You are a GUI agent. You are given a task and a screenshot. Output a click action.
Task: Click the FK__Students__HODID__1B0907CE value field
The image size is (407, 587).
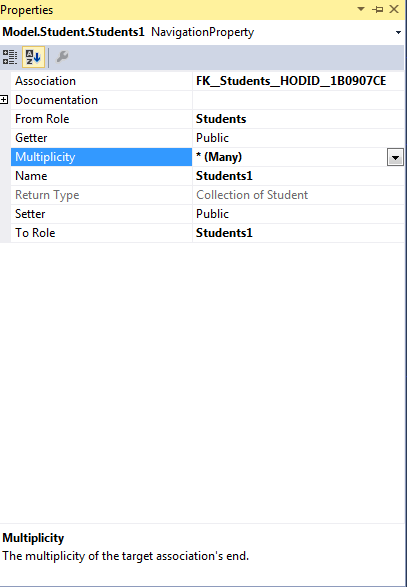tap(298, 81)
